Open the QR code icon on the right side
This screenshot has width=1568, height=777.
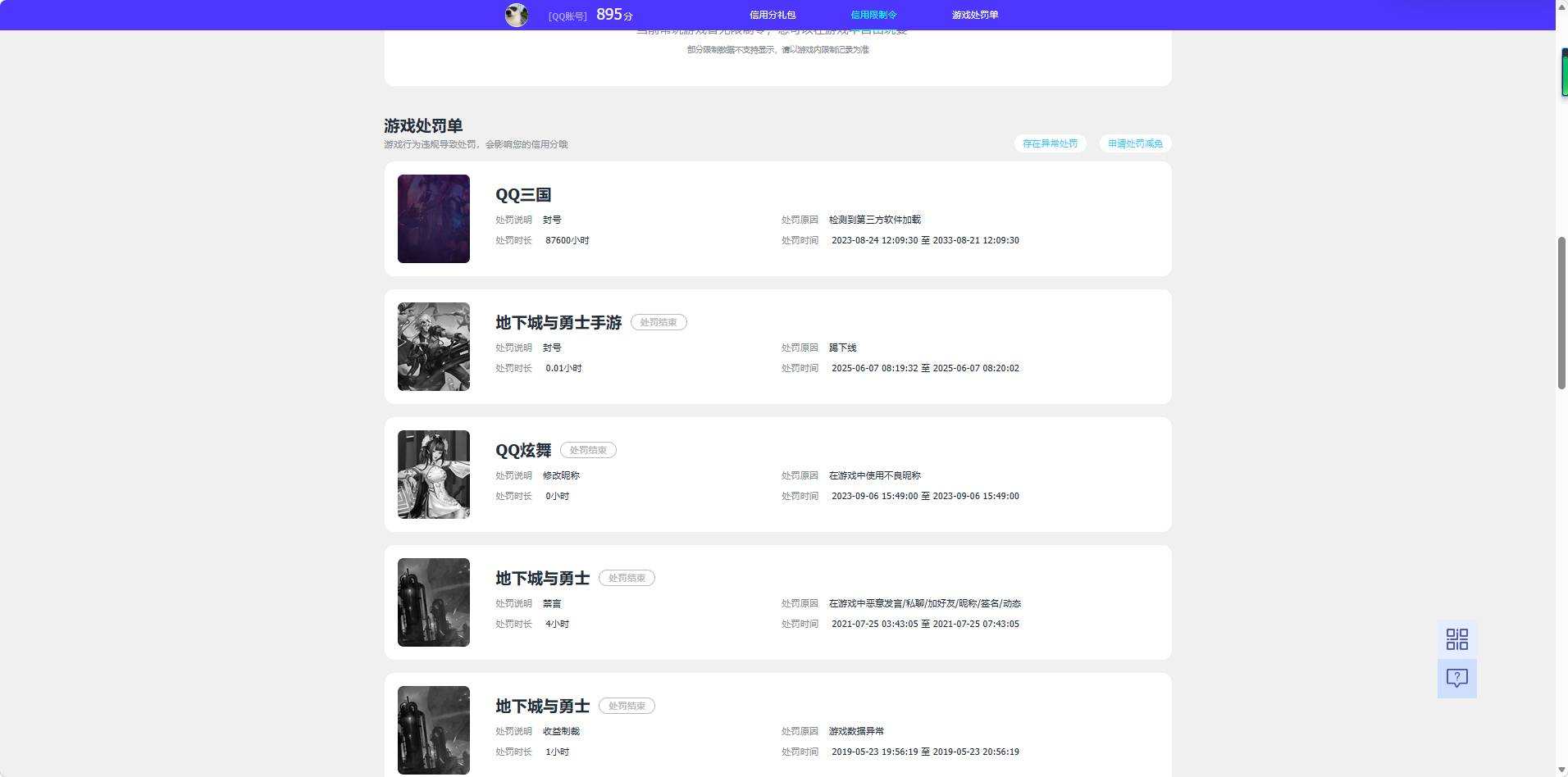1457,639
